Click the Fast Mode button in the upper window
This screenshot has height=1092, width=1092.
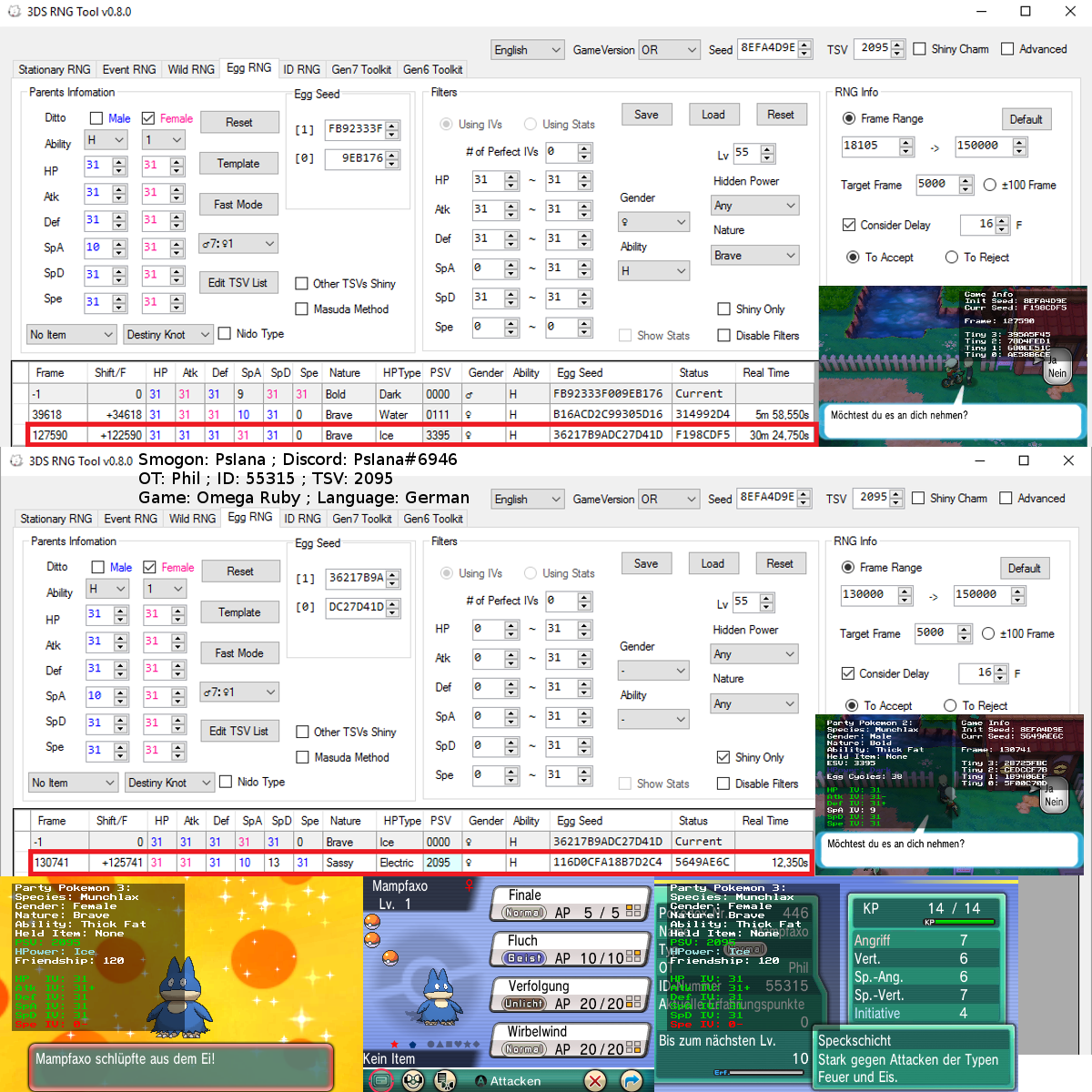[238, 205]
